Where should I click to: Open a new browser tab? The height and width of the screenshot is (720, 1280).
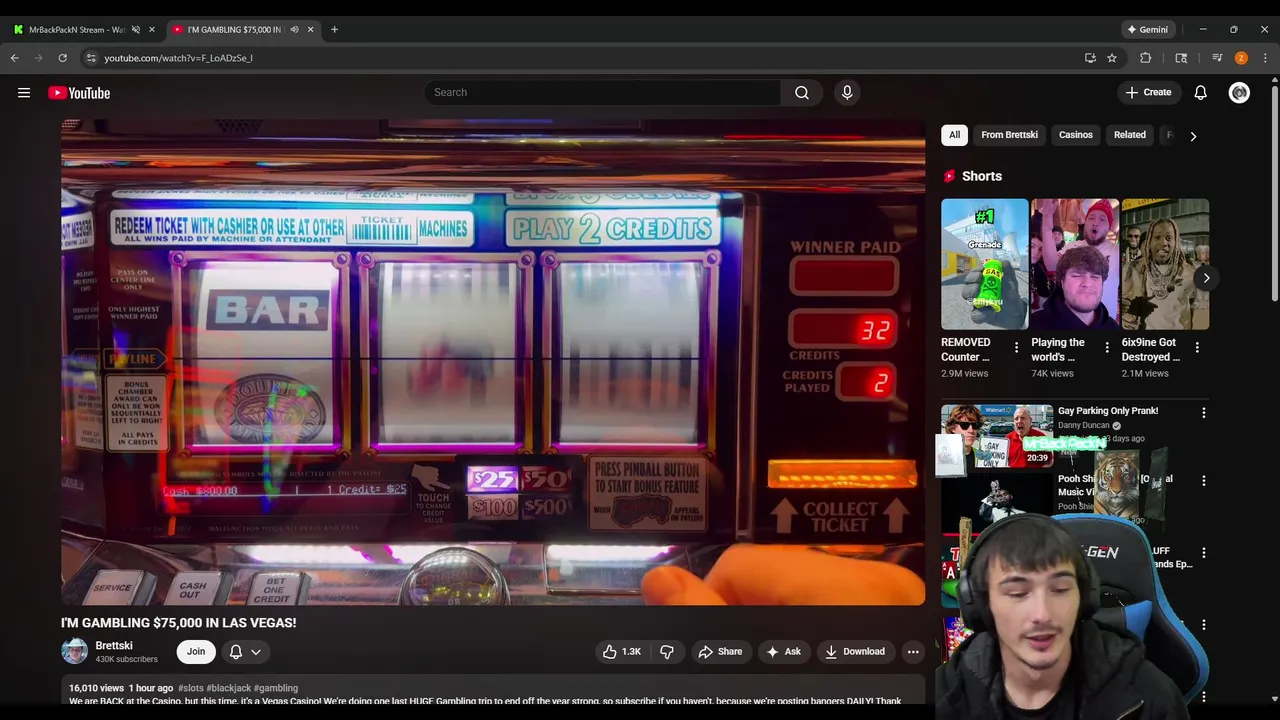(334, 30)
